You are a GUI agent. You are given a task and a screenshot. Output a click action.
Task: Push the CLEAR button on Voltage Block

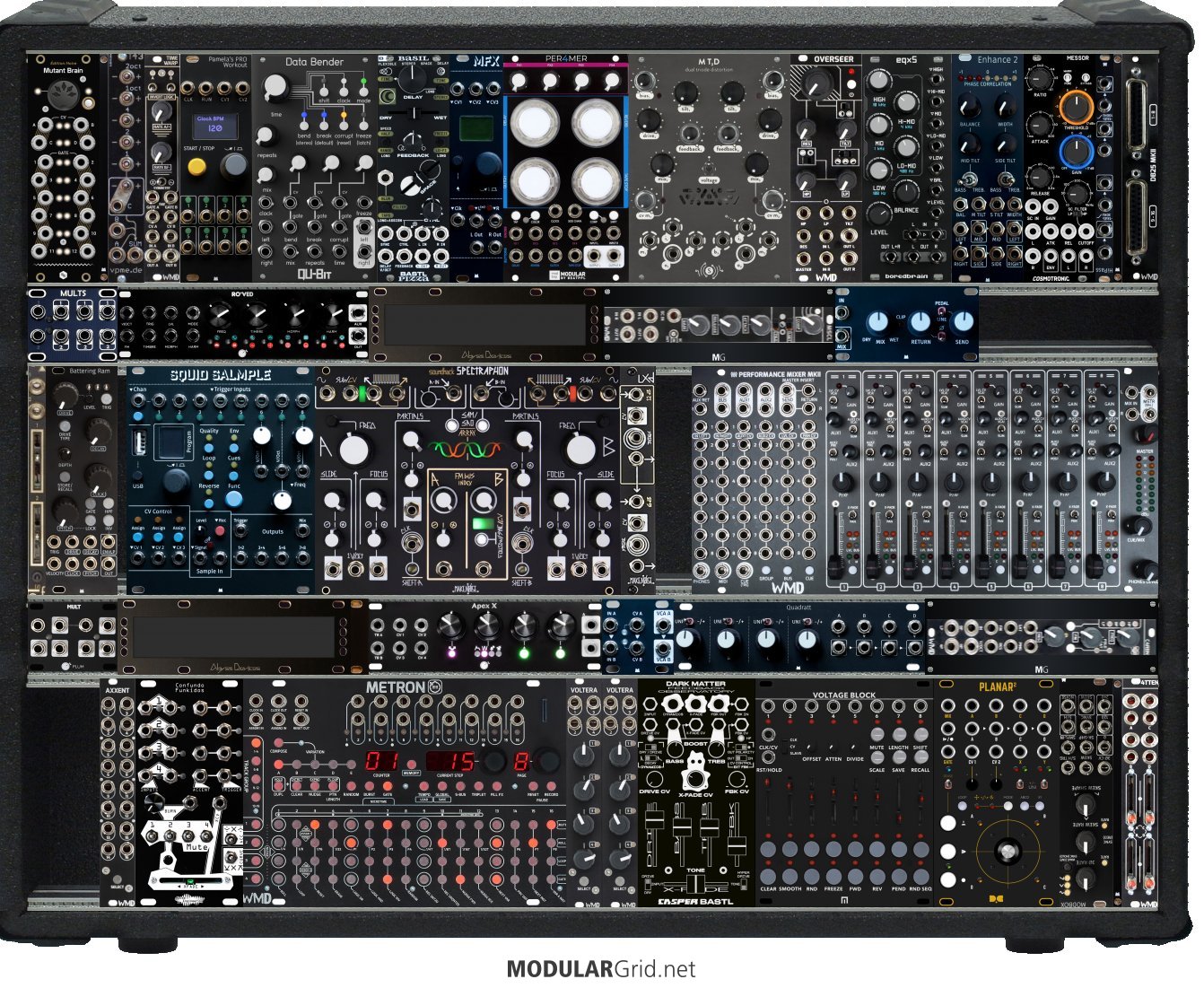768,877
